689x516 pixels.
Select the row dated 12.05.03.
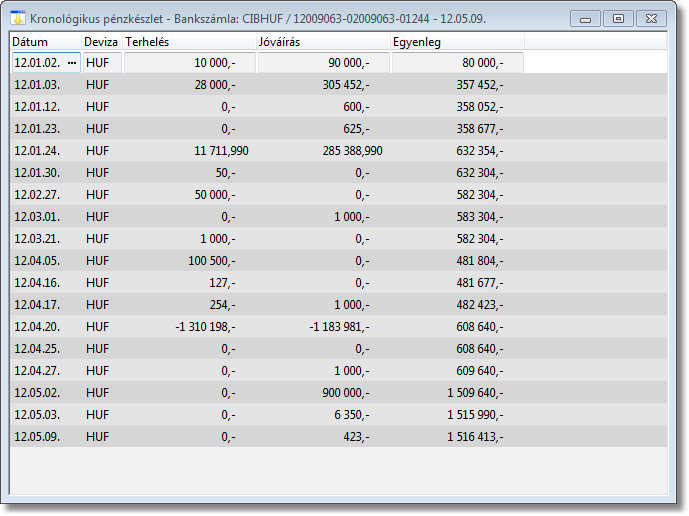338,414
